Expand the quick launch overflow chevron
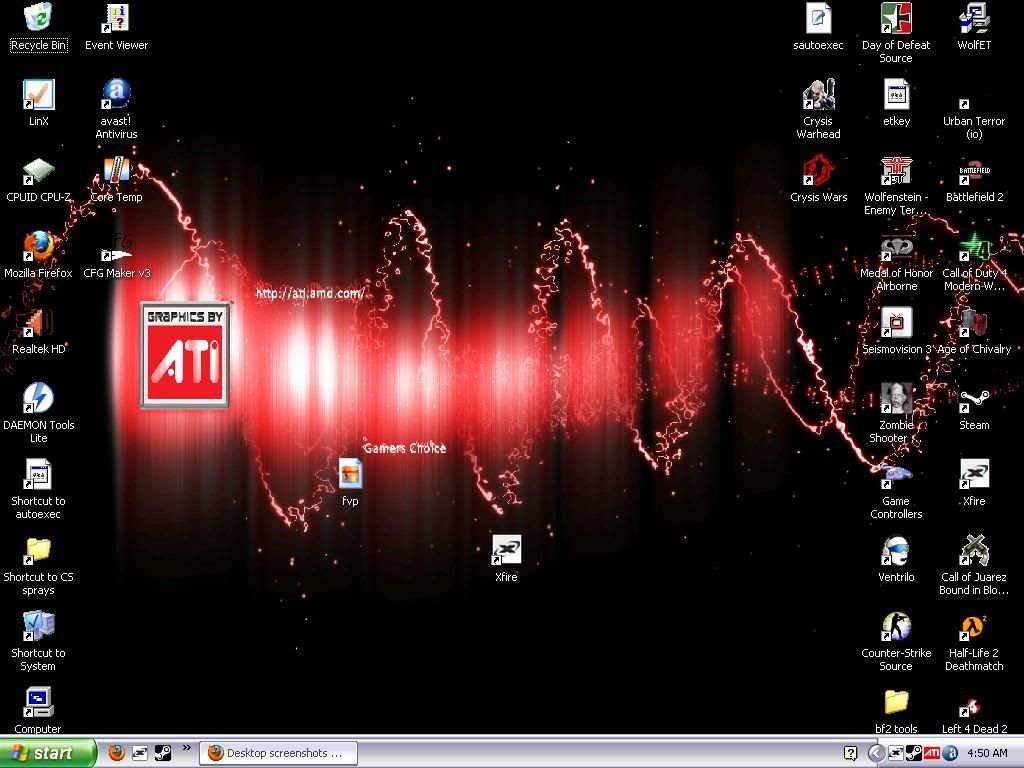 point(187,748)
